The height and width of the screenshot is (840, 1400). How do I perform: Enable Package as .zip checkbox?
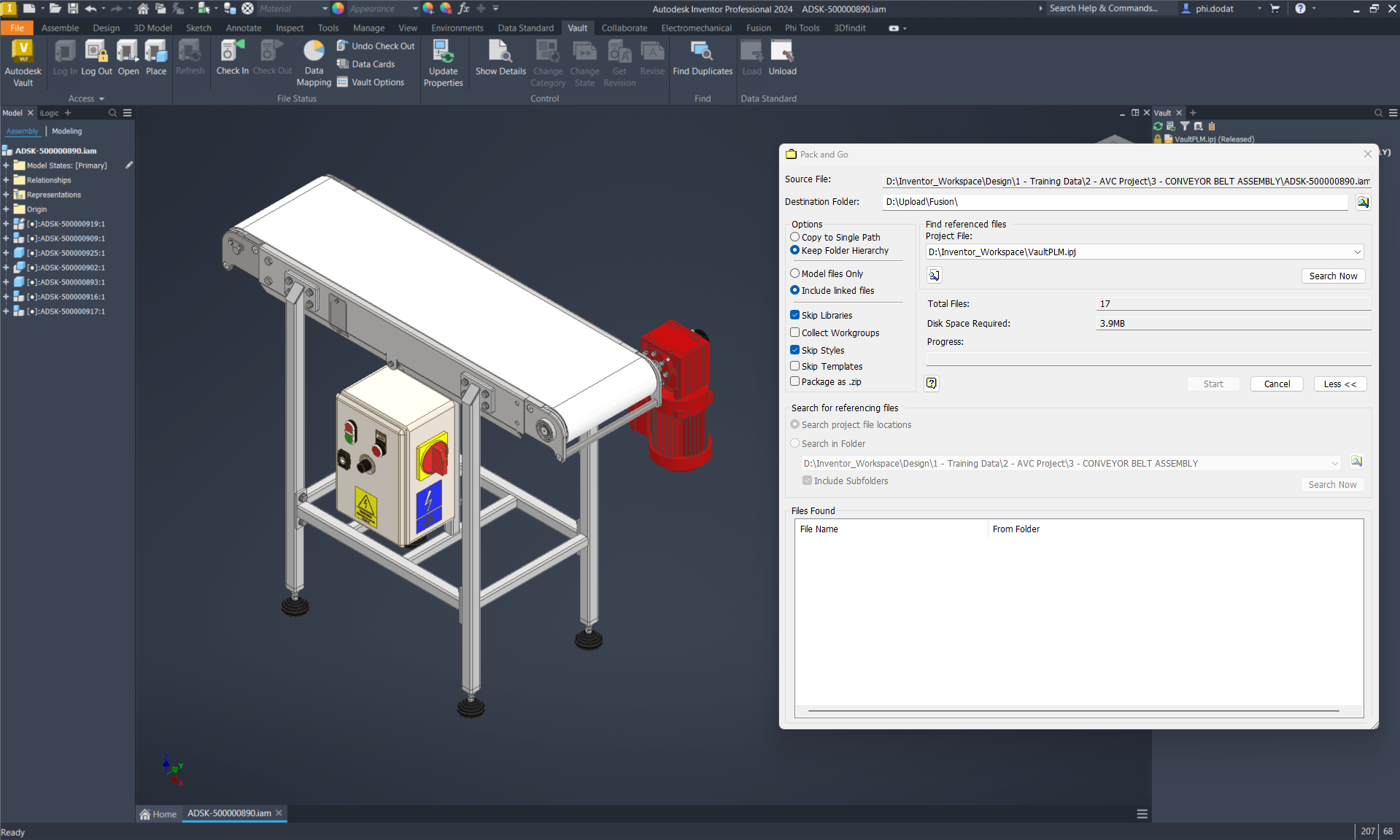click(795, 381)
